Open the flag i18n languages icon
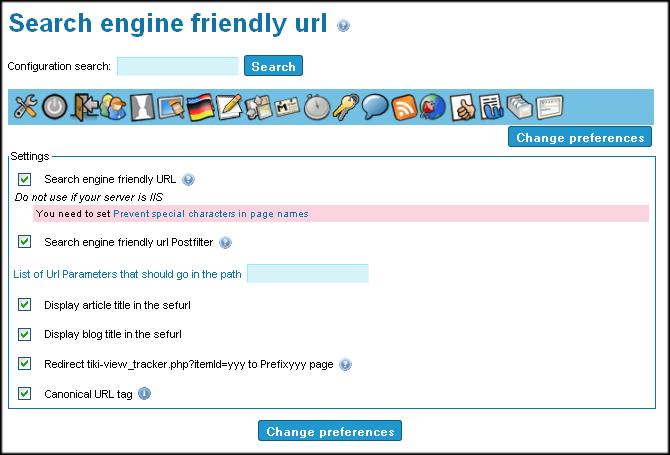This screenshot has width=670, height=455. (x=200, y=107)
